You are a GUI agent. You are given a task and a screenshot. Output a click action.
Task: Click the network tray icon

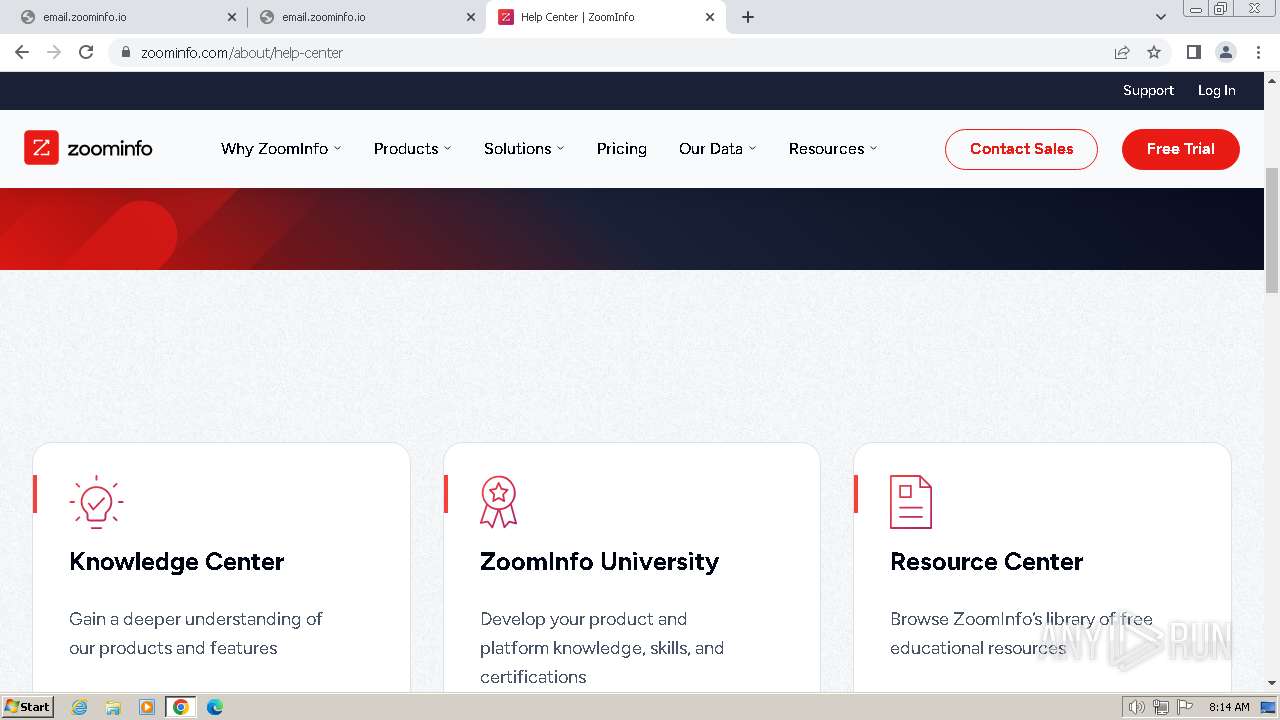coord(1161,707)
